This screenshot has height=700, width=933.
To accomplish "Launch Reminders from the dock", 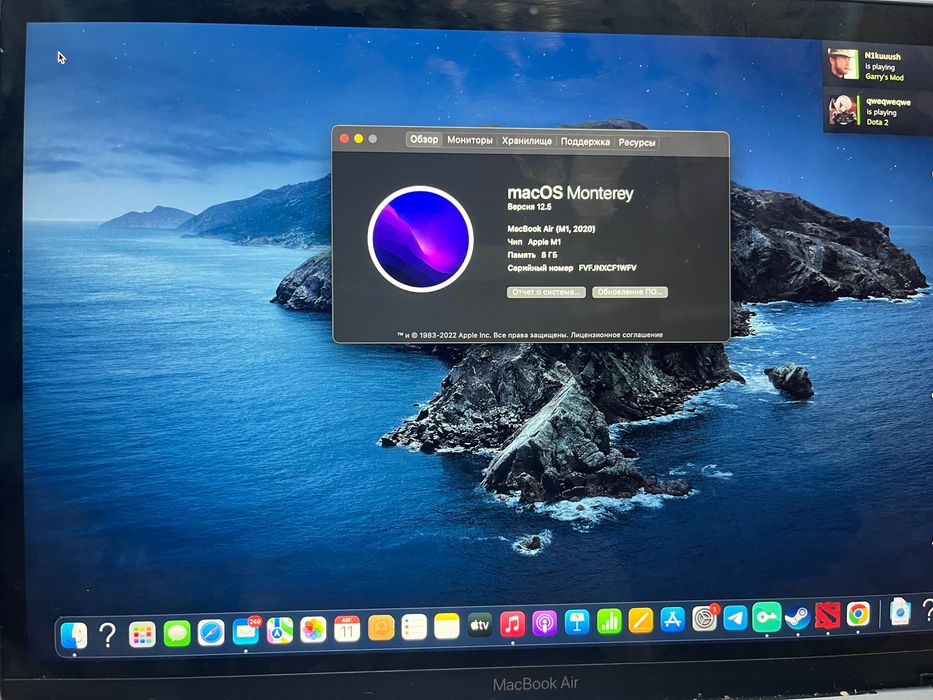I will [x=414, y=627].
